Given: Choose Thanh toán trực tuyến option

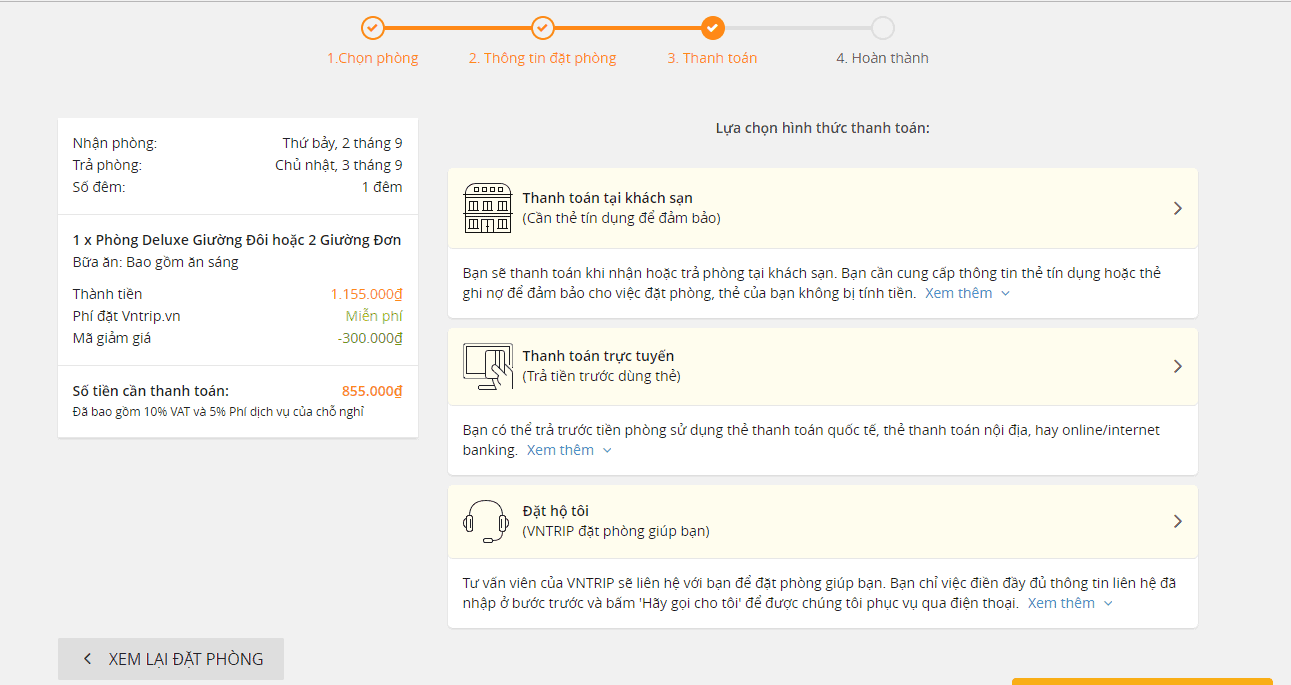Looking at the screenshot, I should 823,366.
